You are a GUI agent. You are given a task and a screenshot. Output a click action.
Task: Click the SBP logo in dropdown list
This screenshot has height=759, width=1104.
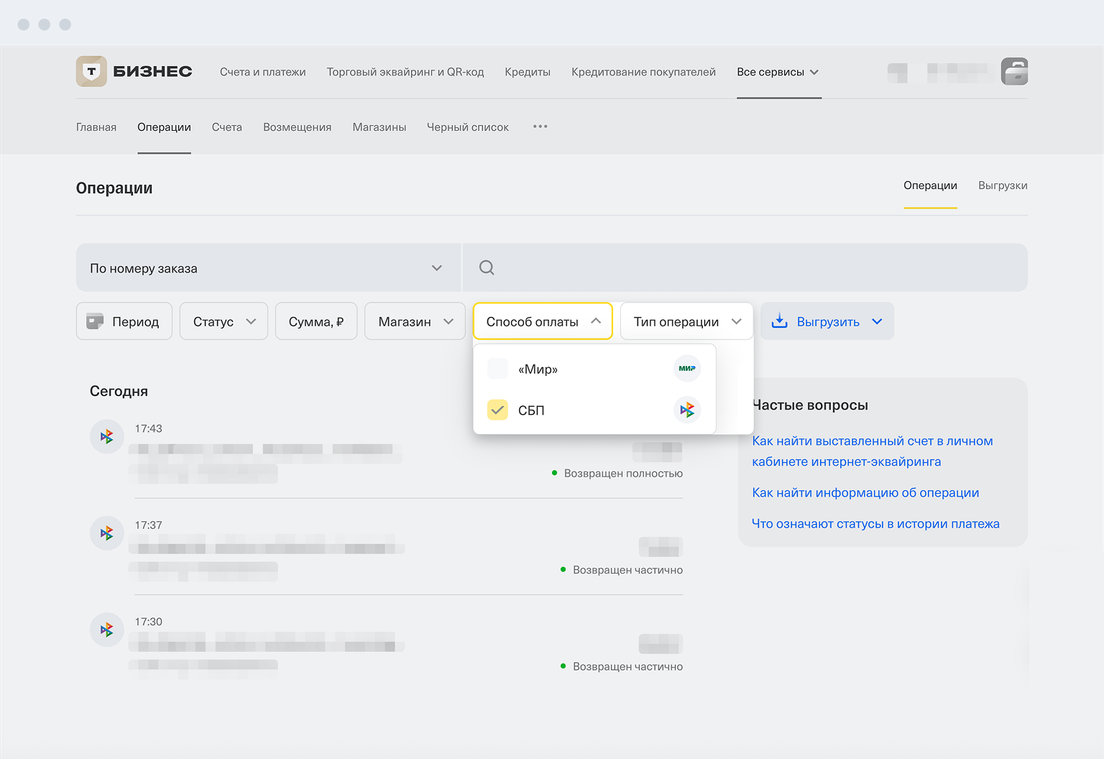(x=687, y=410)
